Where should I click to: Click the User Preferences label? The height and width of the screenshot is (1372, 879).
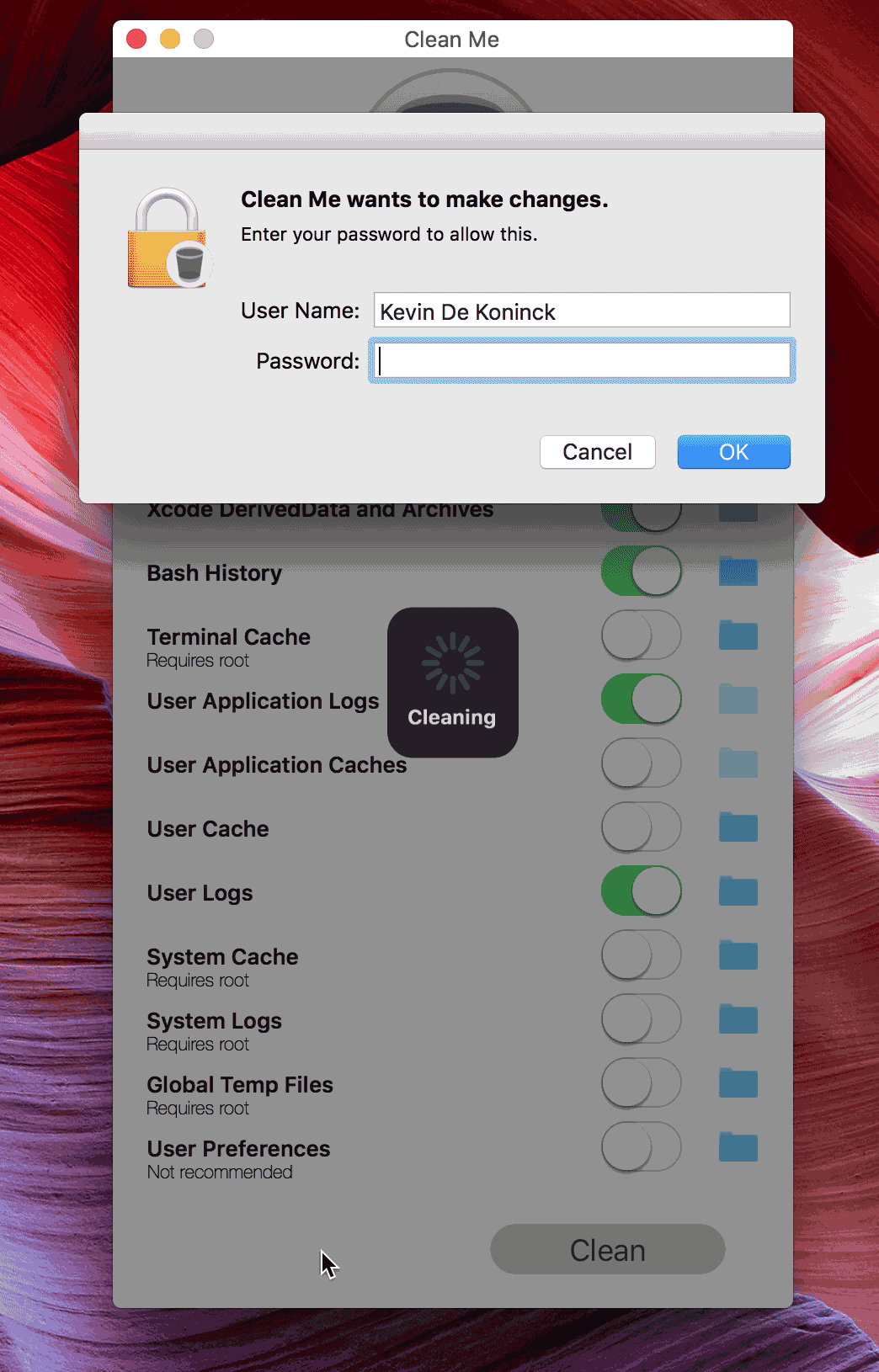(238, 1149)
